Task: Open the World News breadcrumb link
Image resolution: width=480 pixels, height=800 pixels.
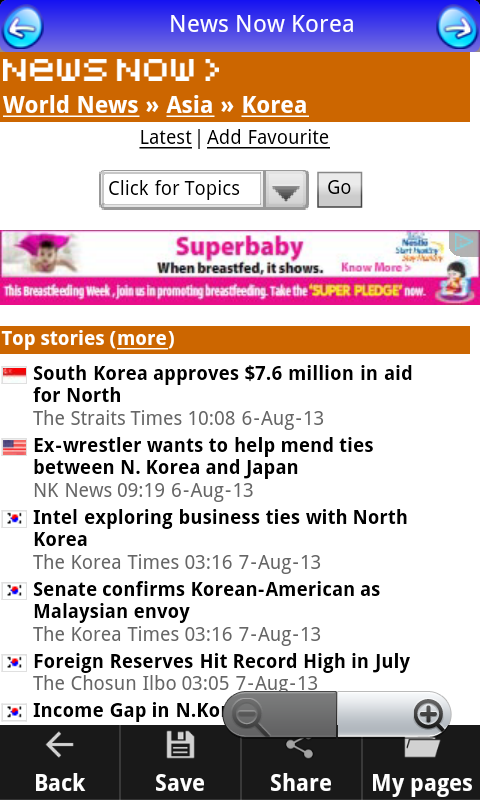Action: click(71, 105)
